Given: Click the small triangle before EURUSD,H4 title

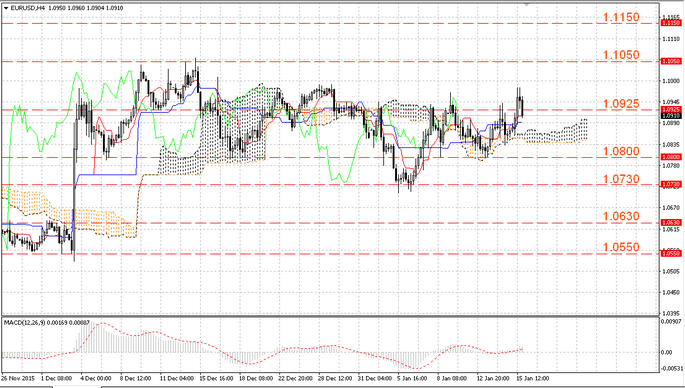Looking at the screenshot, I should 6,8.
